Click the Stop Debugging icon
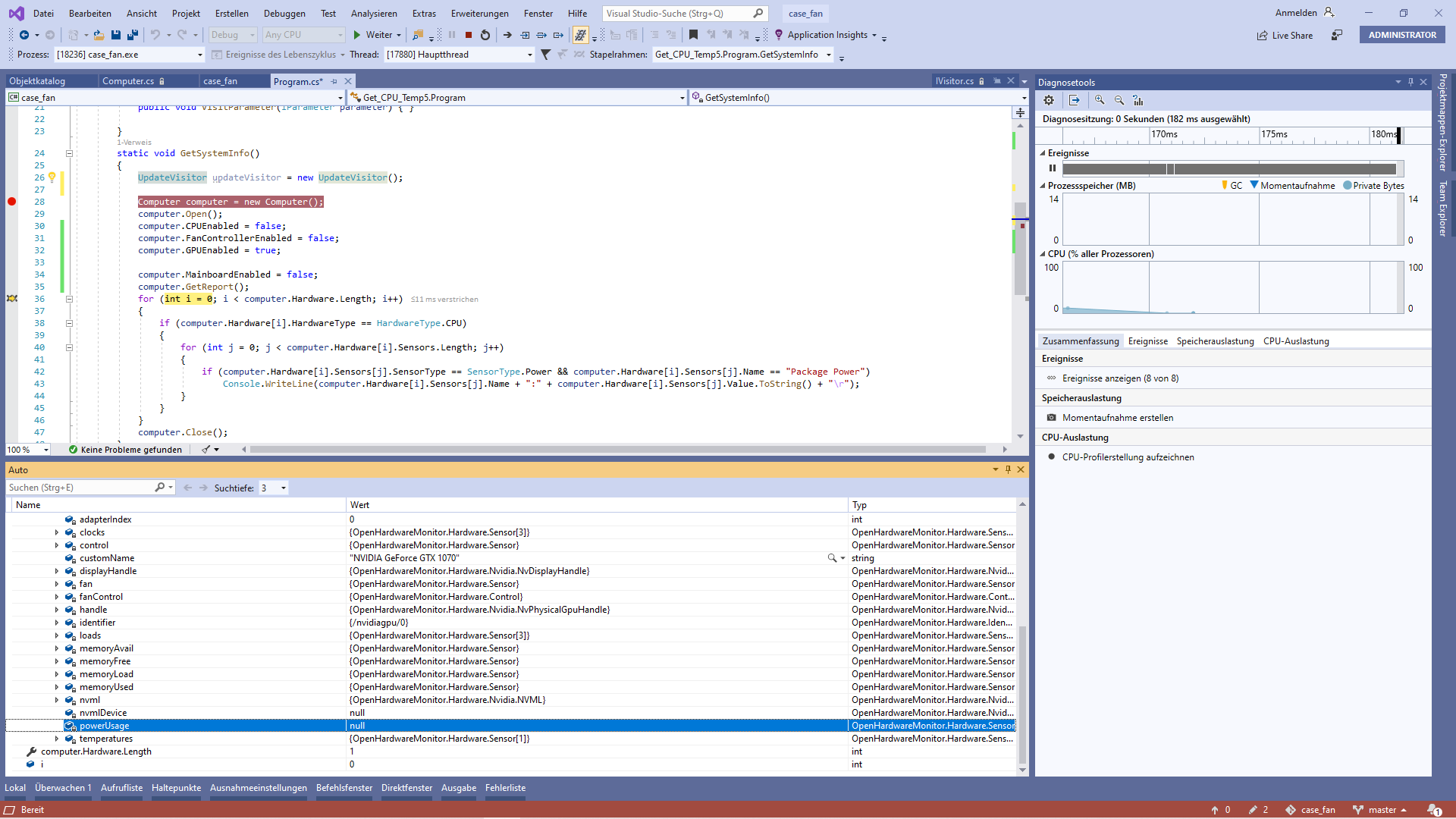 click(x=469, y=35)
